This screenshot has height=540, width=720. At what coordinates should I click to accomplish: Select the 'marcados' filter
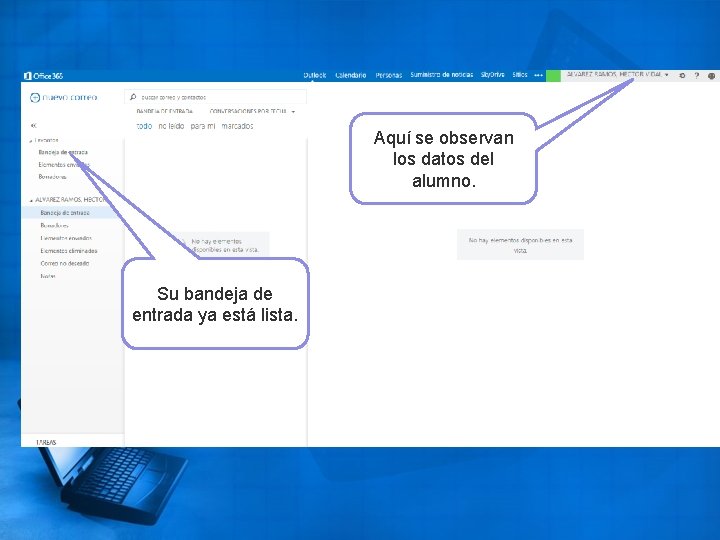click(x=237, y=126)
